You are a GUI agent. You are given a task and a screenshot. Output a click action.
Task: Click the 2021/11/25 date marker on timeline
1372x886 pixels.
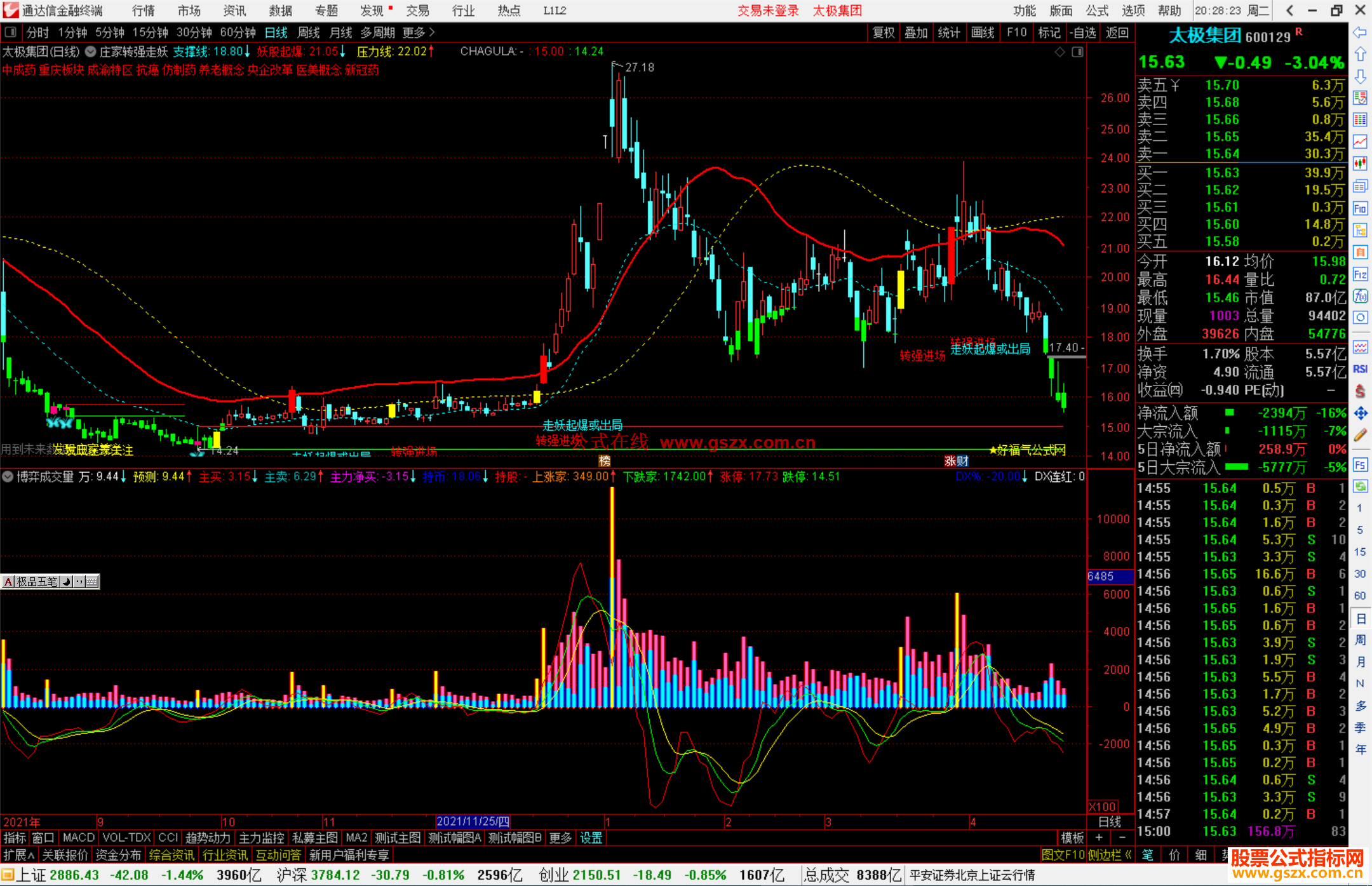click(x=473, y=821)
